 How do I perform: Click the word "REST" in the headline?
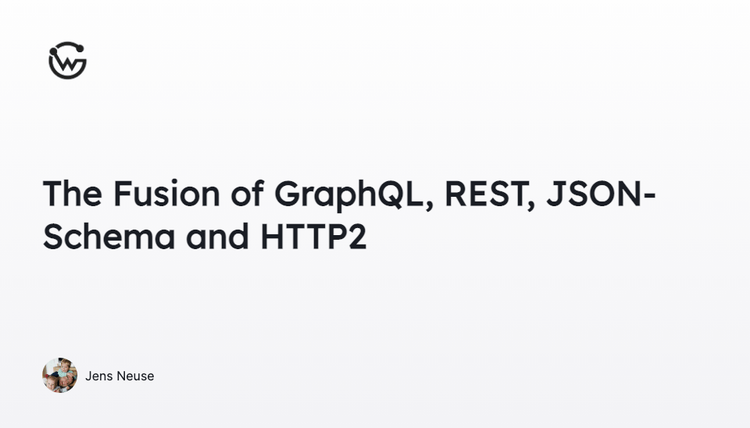click(483, 193)
